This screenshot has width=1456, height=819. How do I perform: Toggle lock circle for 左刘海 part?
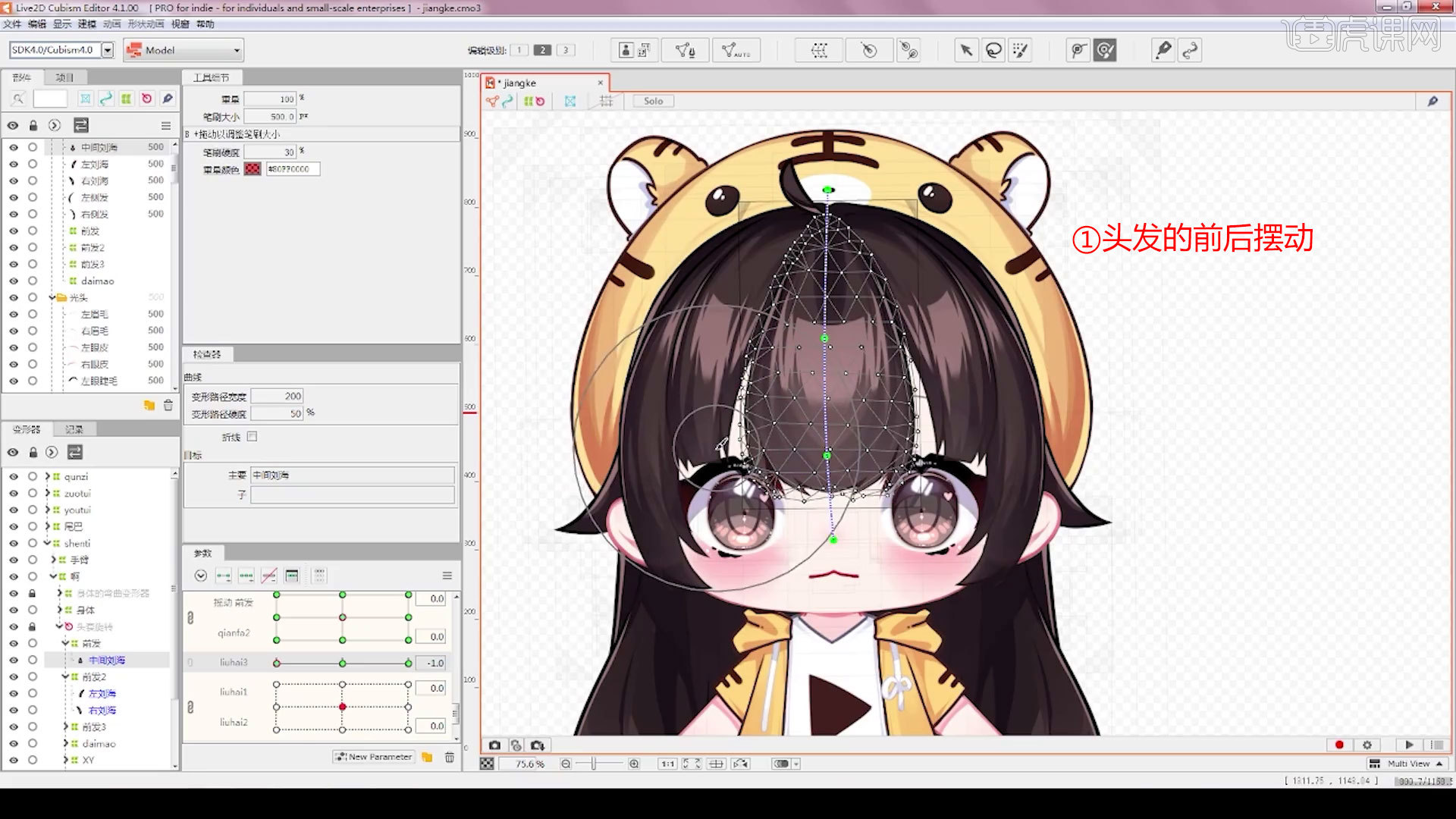click(33, 164)
